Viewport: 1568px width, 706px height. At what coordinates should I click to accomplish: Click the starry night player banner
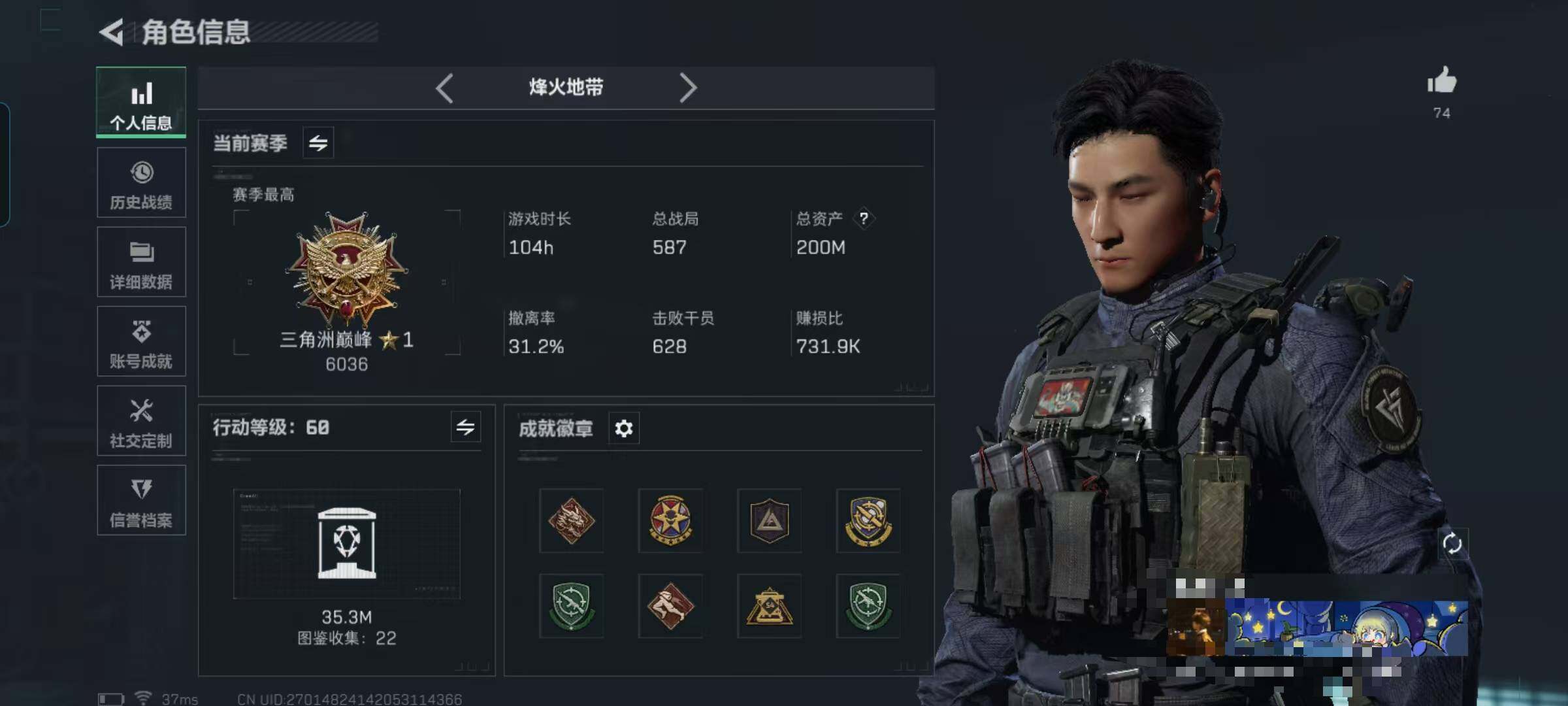pos(1346,628)
